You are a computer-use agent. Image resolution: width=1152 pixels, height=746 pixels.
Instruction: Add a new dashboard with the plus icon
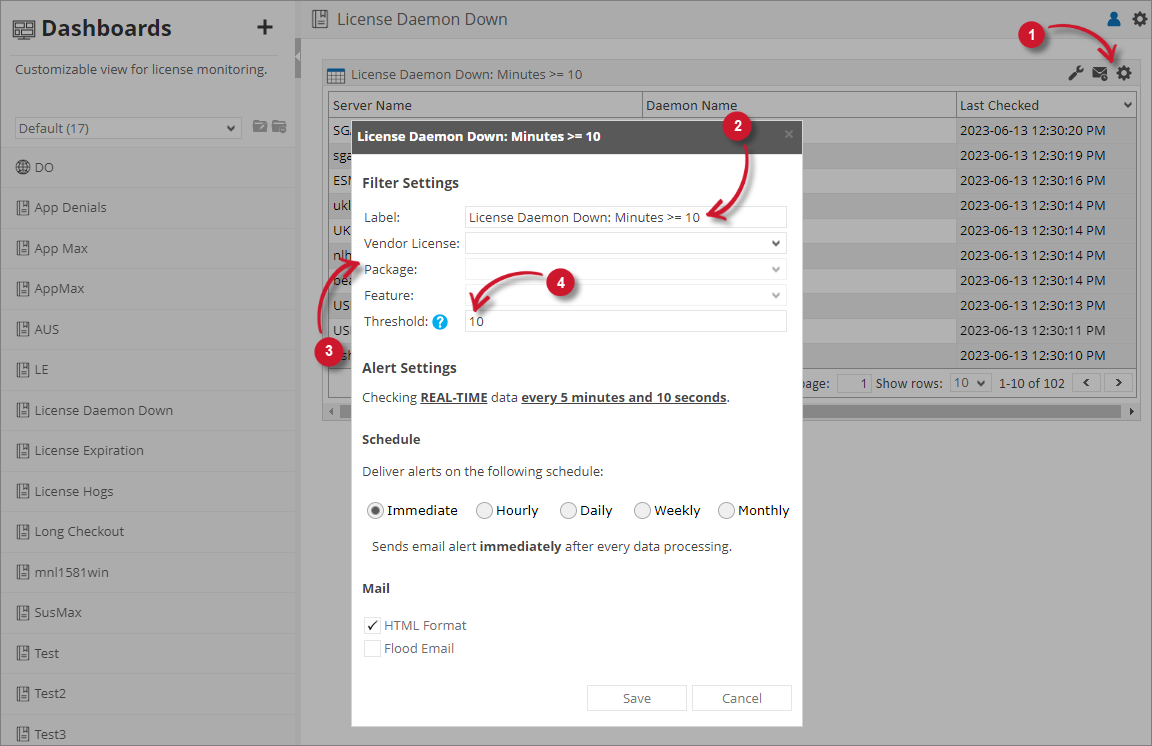click(264, 27)
